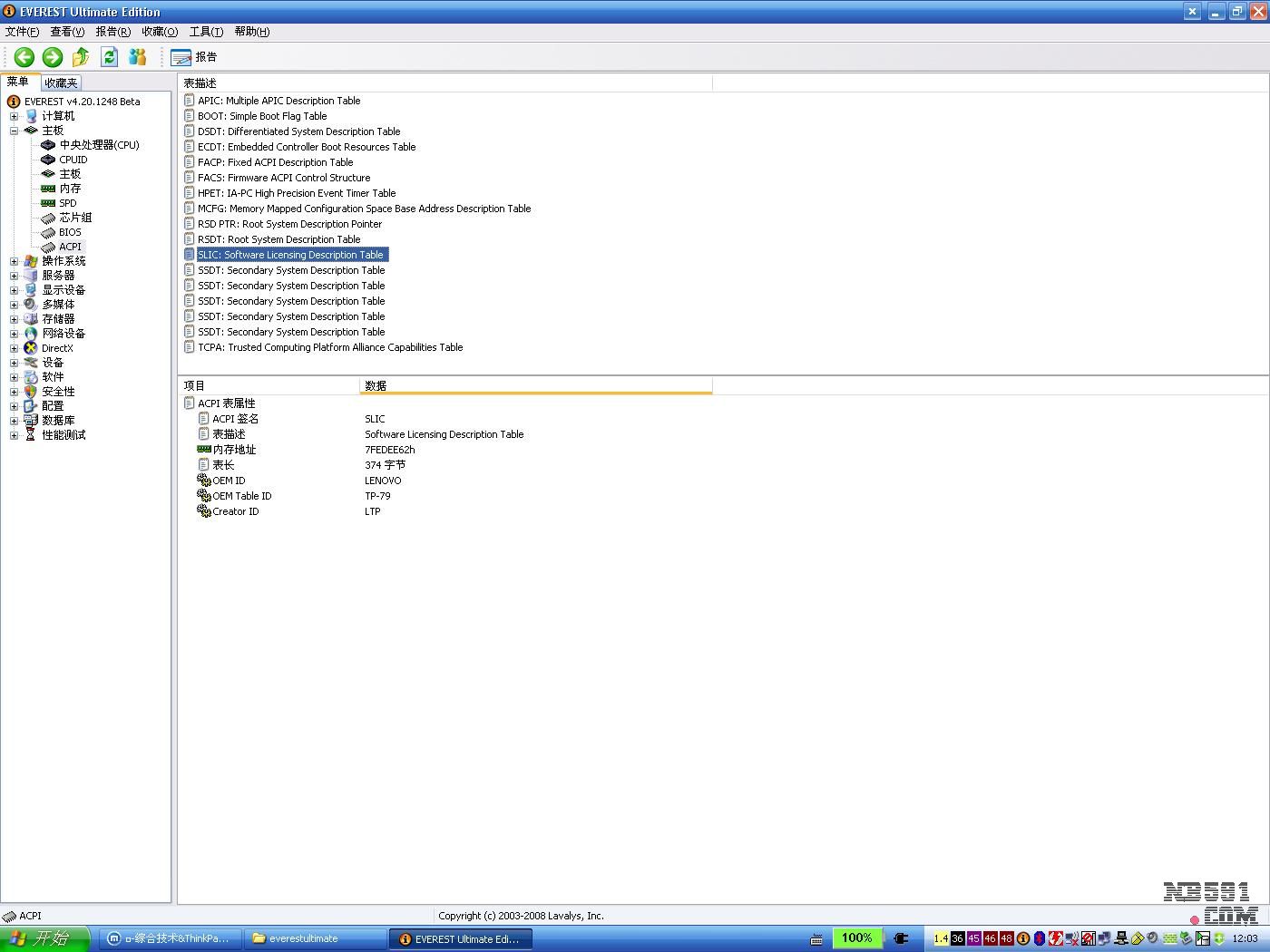Select BIOS in the motherboard tree
This screenshot has height=952, width=1270.
coord(70,232)
